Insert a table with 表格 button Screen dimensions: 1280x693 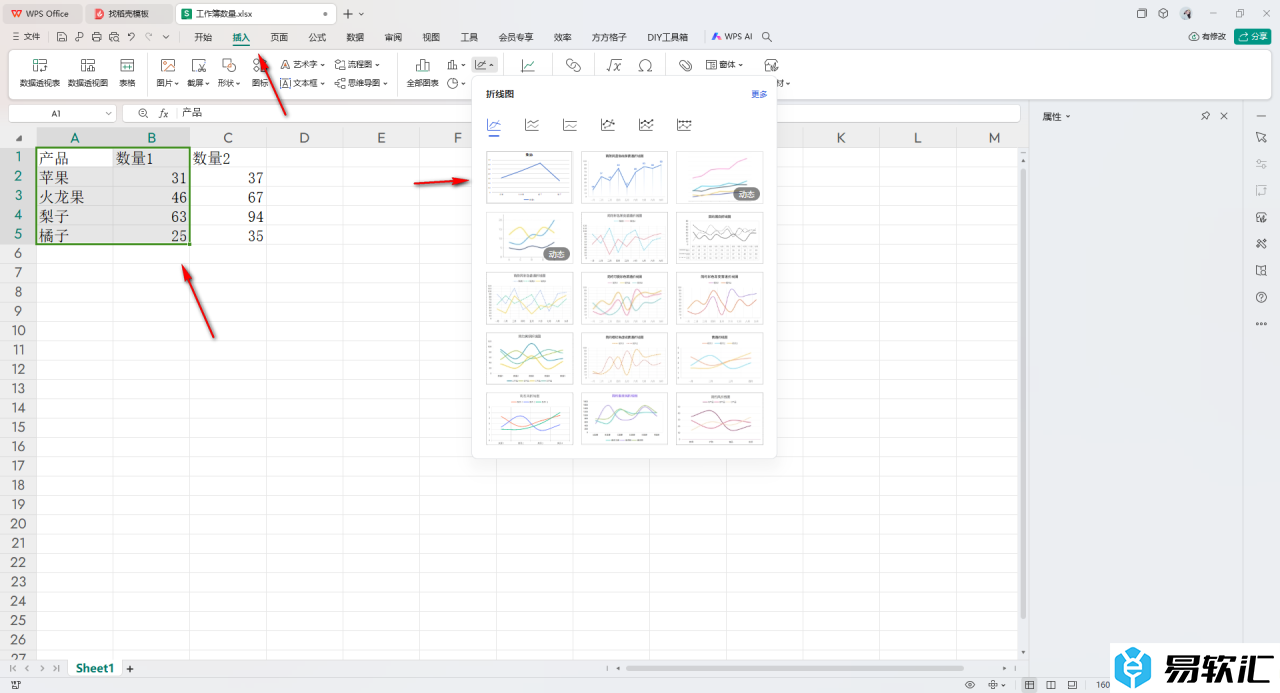(127, 72)
